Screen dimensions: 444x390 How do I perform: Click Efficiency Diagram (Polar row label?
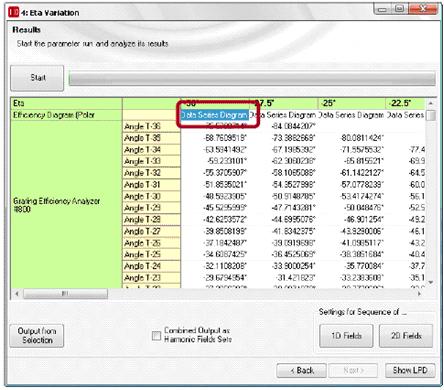click(66, 115)
